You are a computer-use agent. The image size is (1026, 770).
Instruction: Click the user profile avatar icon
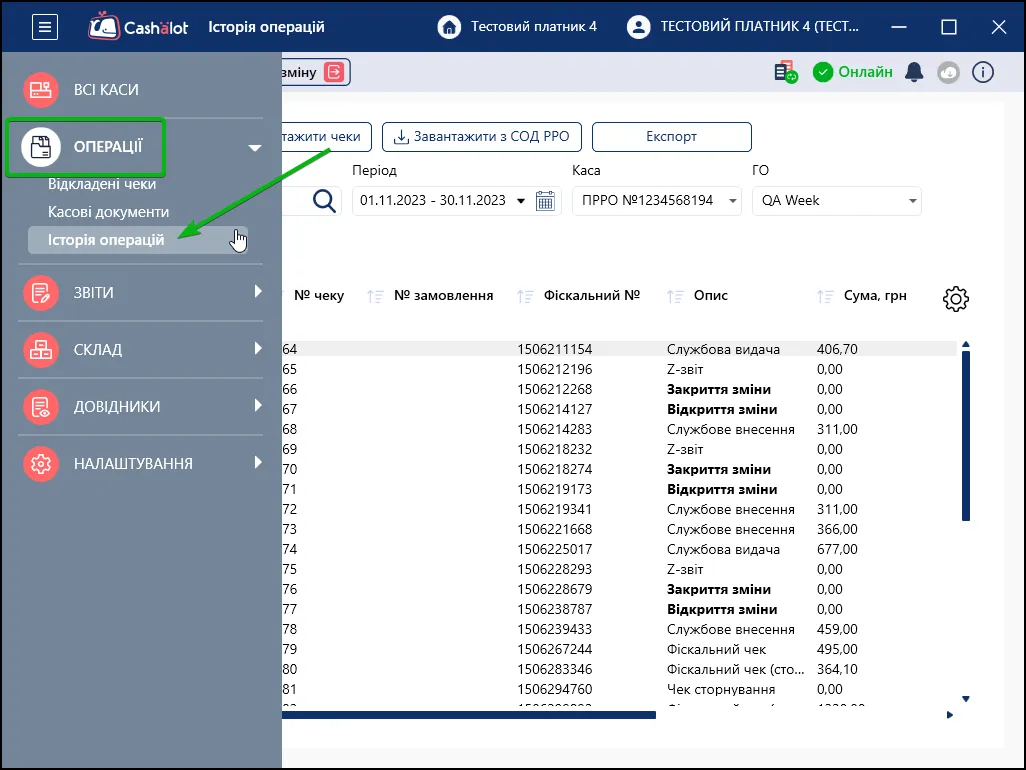(638, 27)
